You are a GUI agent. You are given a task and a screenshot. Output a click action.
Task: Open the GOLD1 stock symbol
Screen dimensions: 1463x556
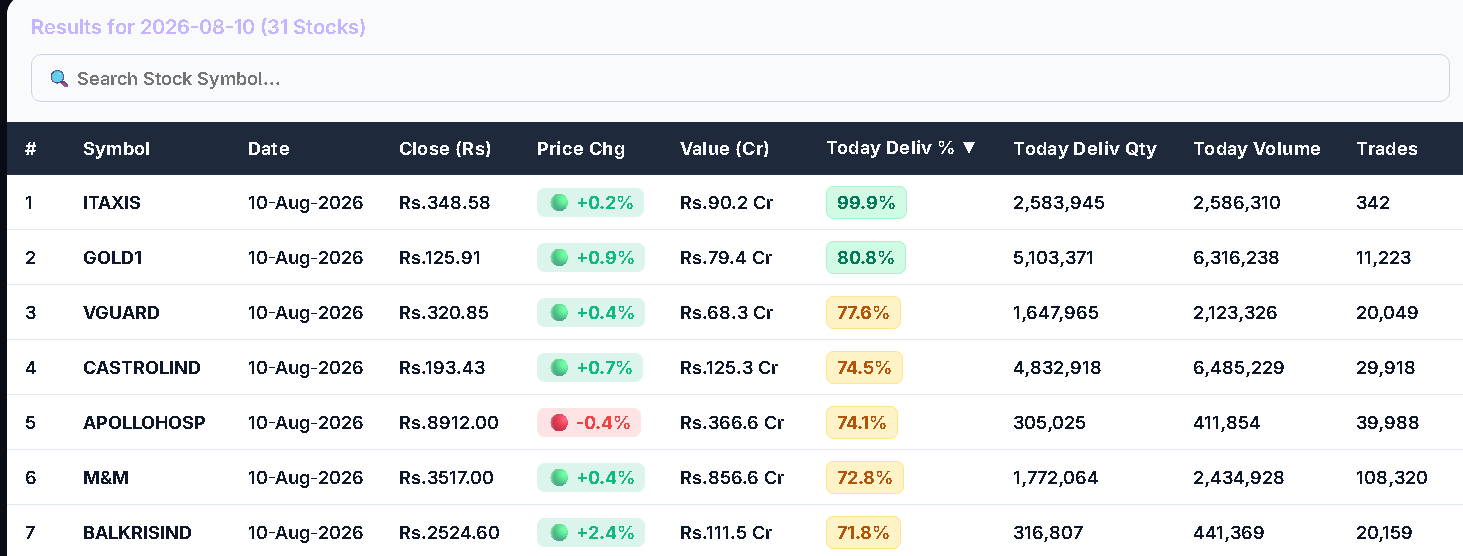coord(113,258)
